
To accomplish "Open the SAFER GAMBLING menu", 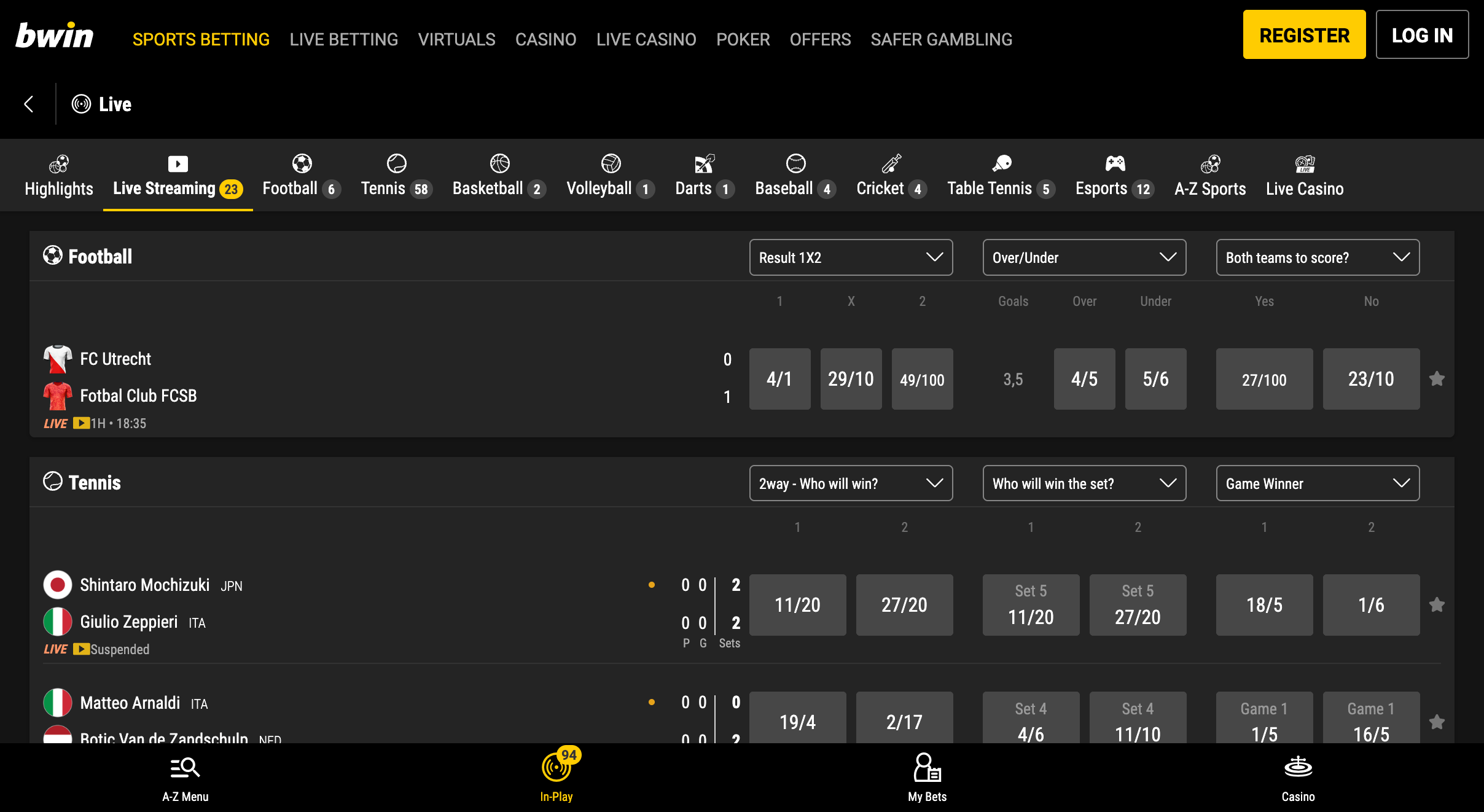I will click(x=942, y=39).
